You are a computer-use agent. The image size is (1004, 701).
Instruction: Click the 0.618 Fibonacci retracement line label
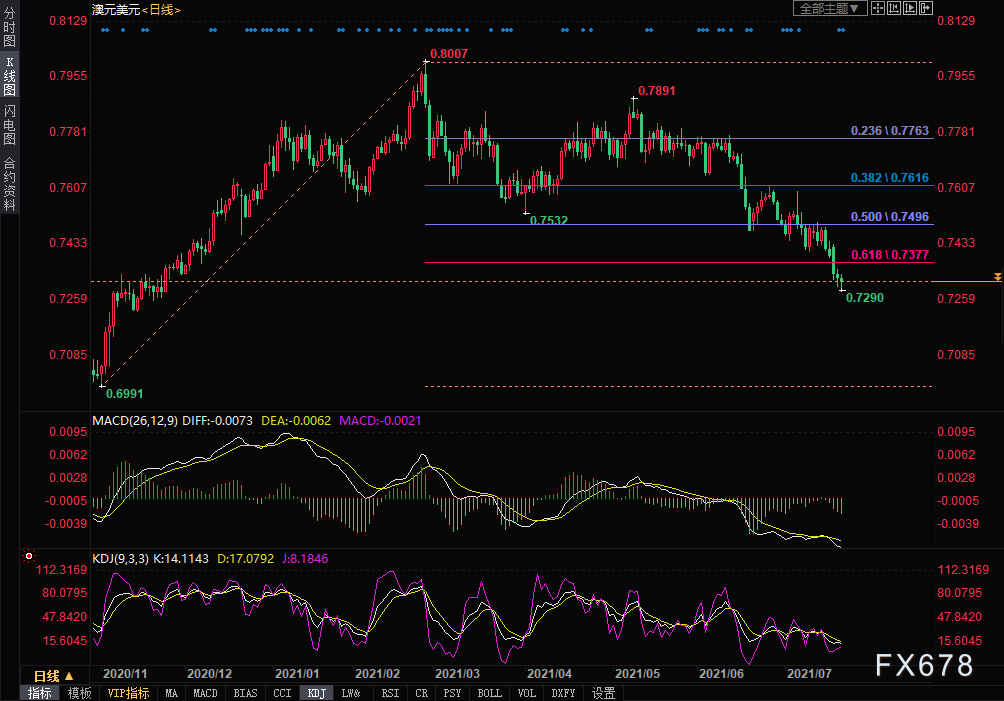tap(889, 256)
